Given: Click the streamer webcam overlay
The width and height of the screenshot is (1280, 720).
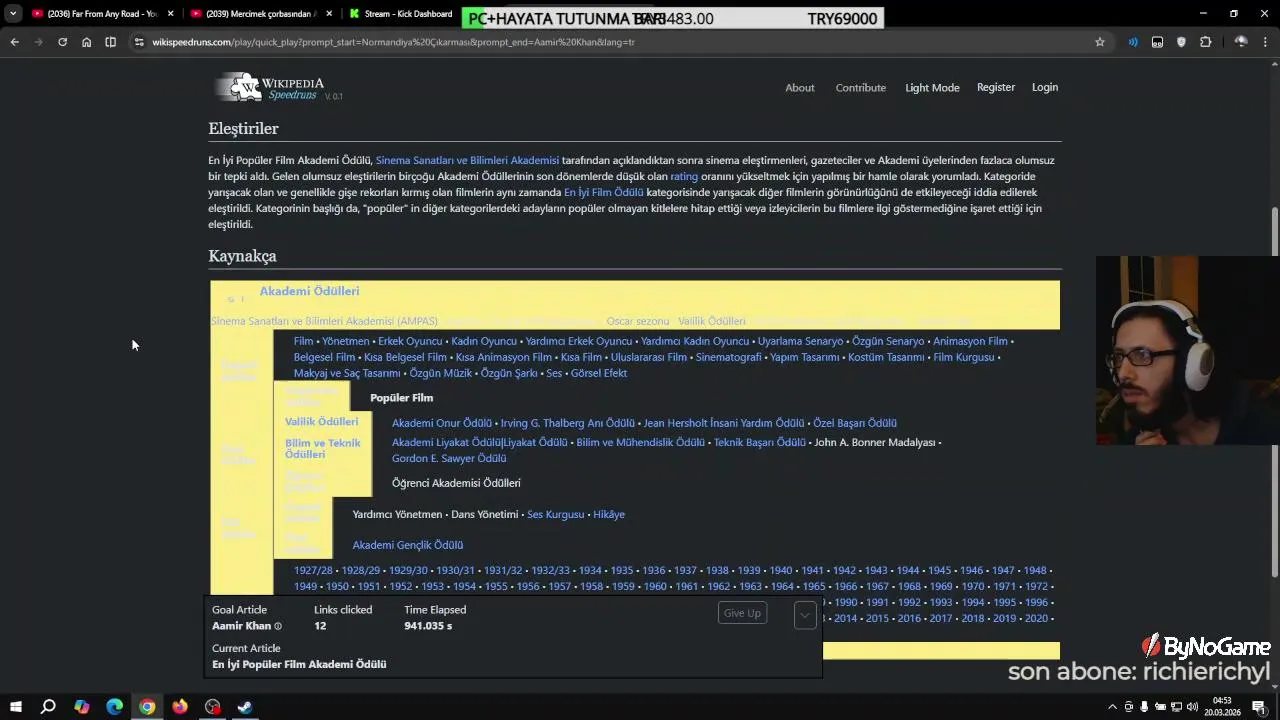Looking at the screenshot, I should (x=1188, y=350).
